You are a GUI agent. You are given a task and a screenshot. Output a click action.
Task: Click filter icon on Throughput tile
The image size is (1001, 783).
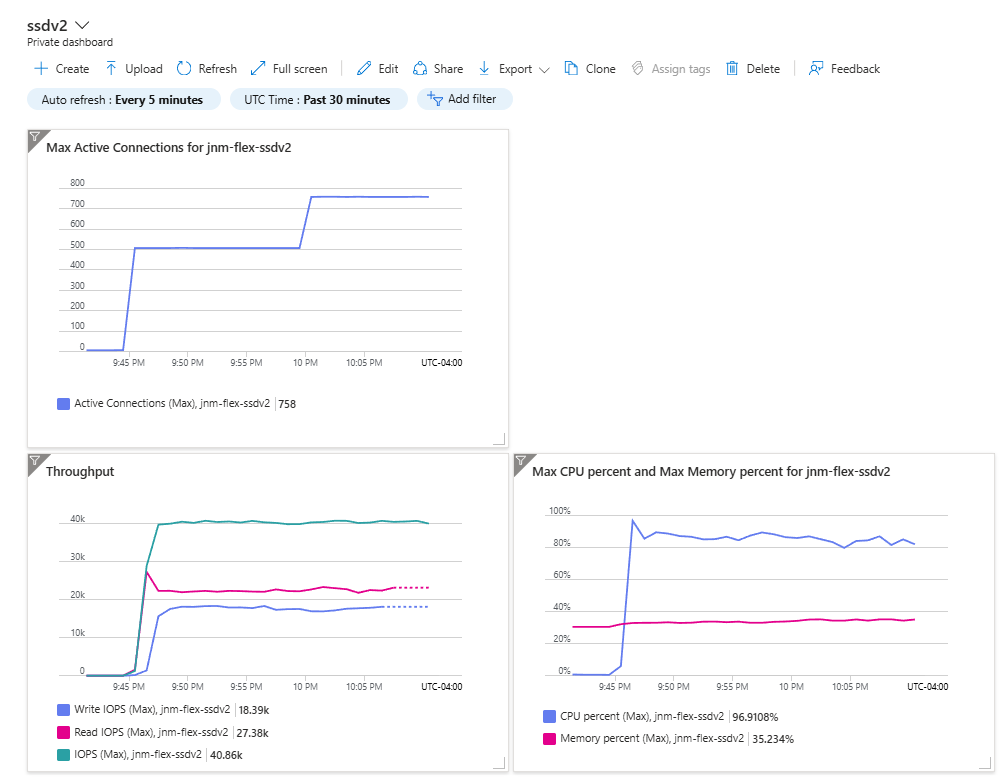pos(35,461)
